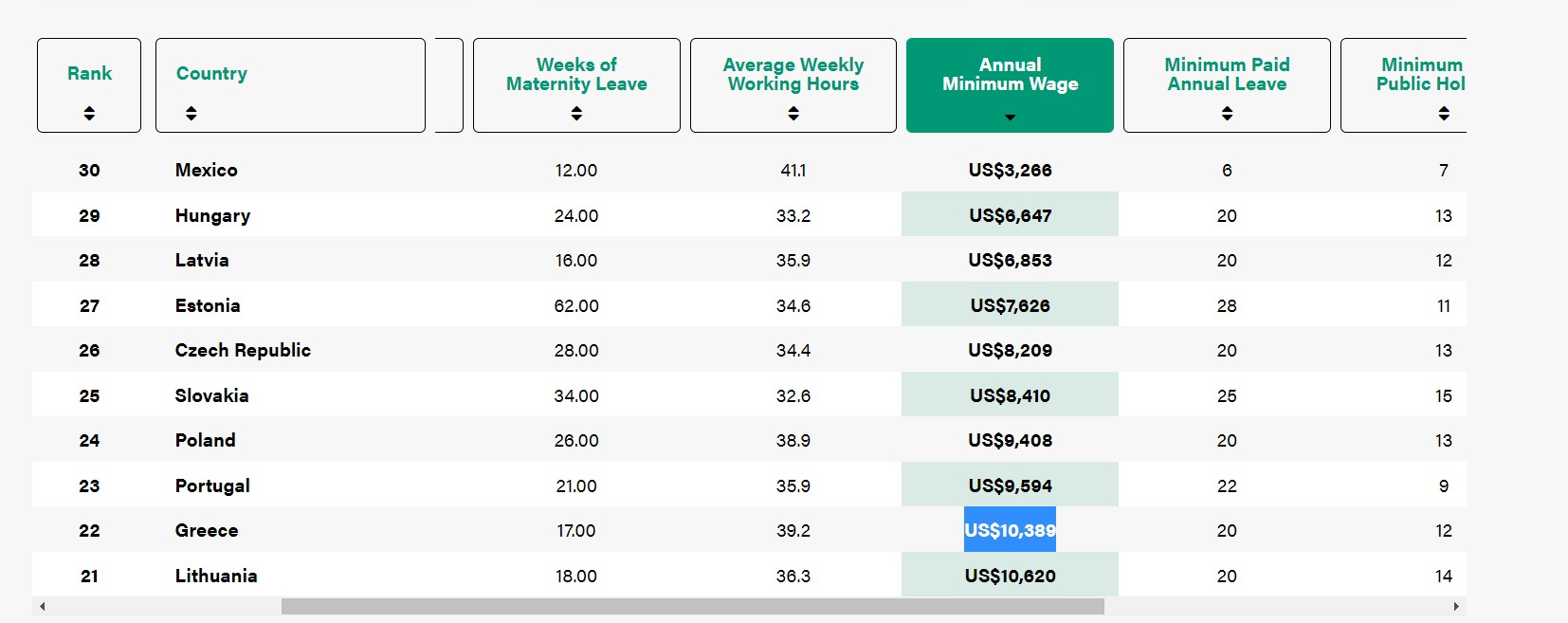Click sort arrows icon under Rank
Screen dimensions: 1568x623
coord(89,113)
